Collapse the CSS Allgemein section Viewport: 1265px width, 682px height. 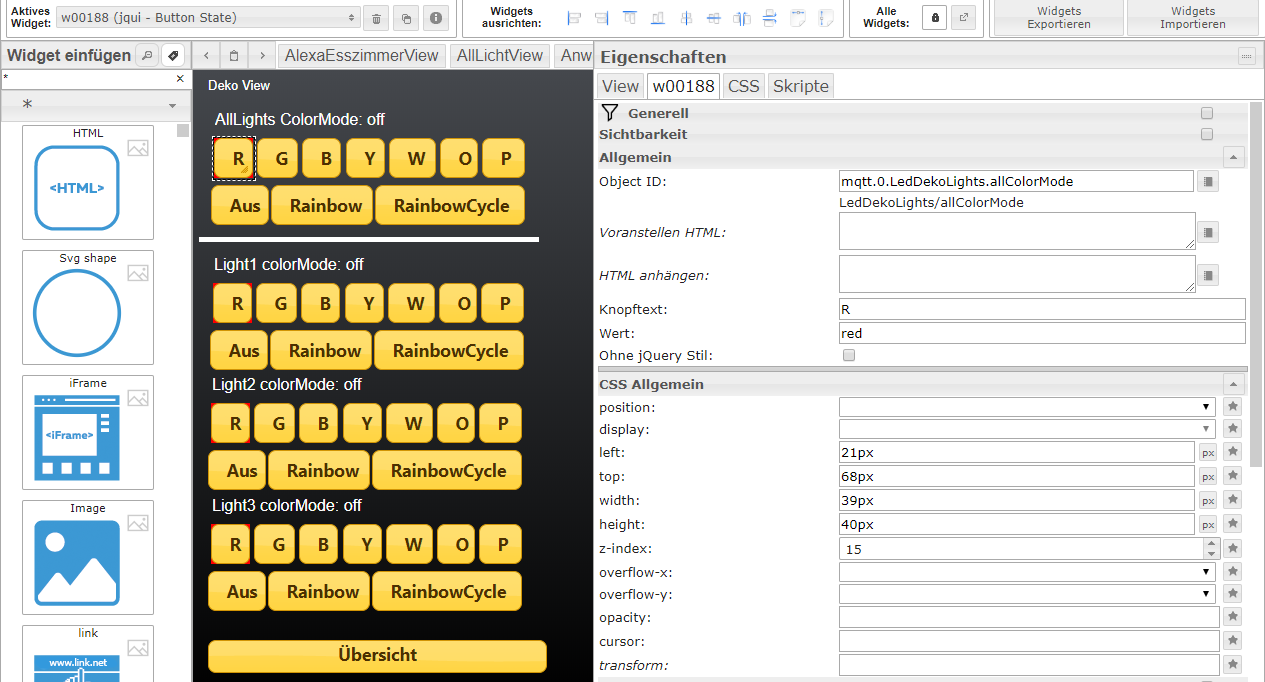[1234, 384]
